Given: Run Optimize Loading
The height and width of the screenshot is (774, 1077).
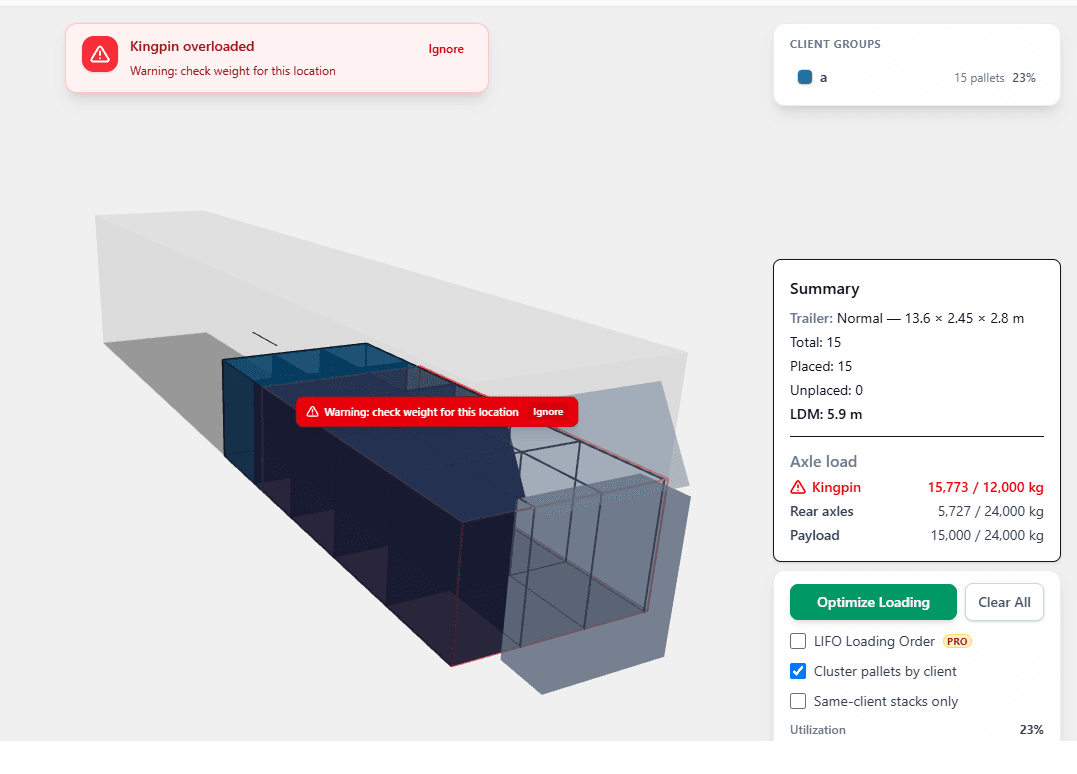Looking at the screenshot, I should (873, 602).
